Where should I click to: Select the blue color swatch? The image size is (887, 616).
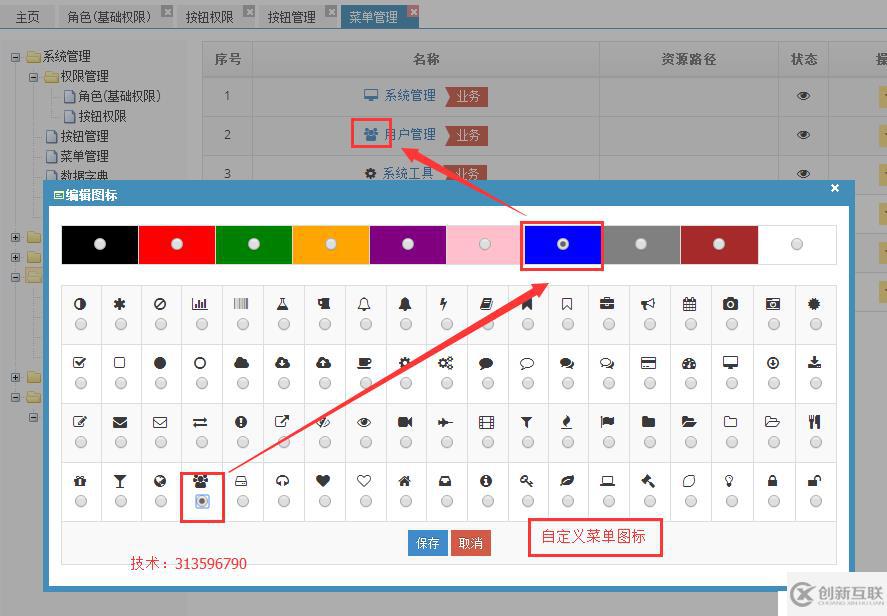[x=562, y=244]
